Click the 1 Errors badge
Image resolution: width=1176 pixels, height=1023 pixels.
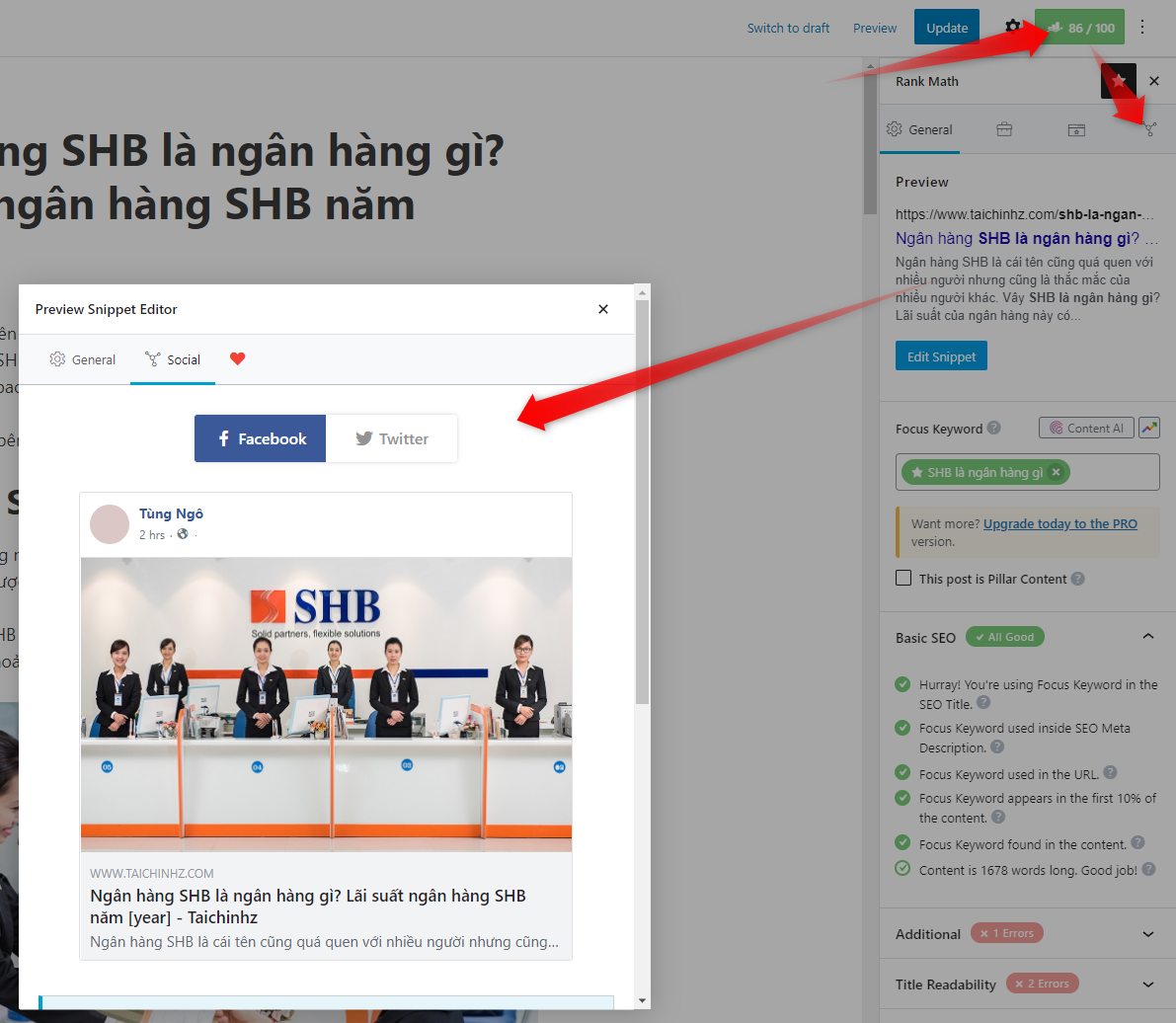(1007, 933)
